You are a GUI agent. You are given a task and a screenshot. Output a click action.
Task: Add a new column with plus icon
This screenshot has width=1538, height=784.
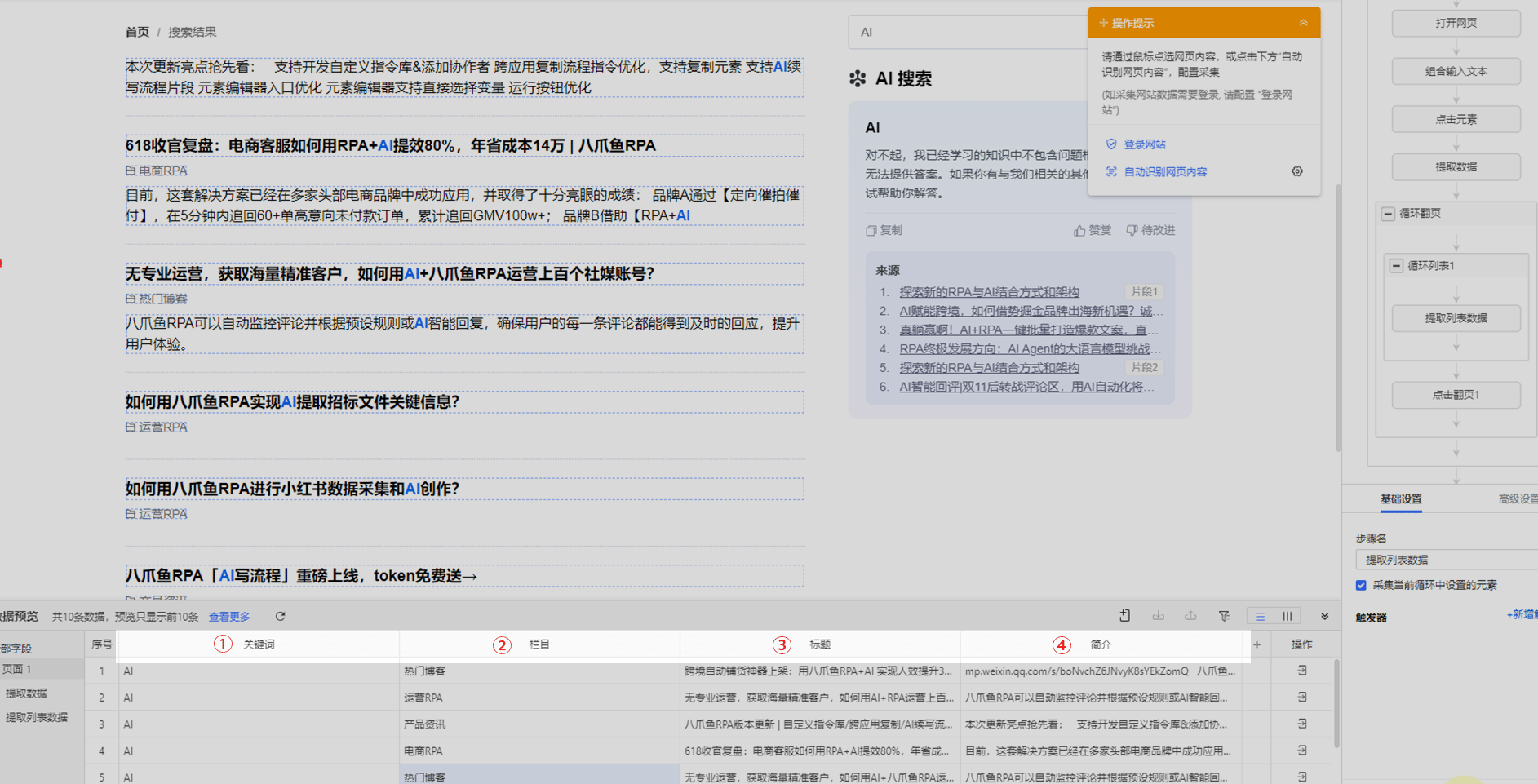pos(1257,644)
